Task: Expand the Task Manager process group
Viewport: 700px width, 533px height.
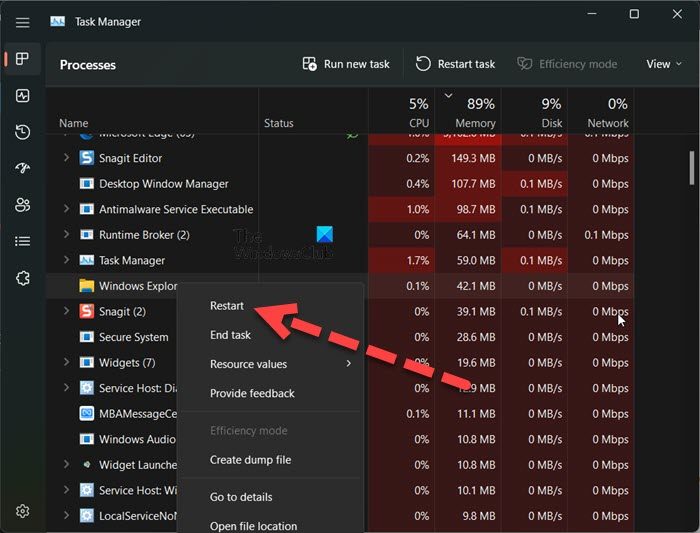Action: 66,260
